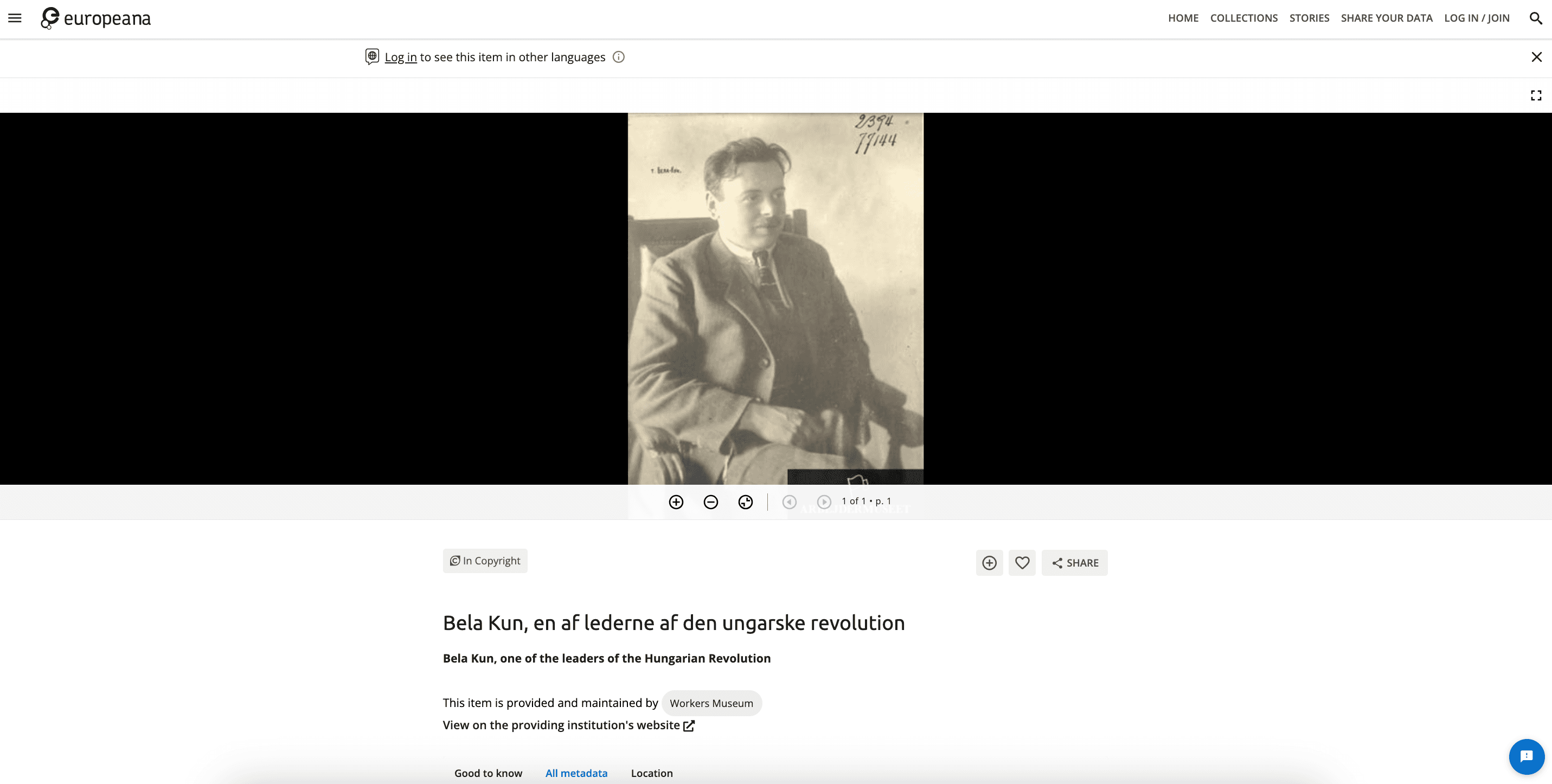Zoom out of the image viewer
1552x784 pixels.
(x=710, y=502)
